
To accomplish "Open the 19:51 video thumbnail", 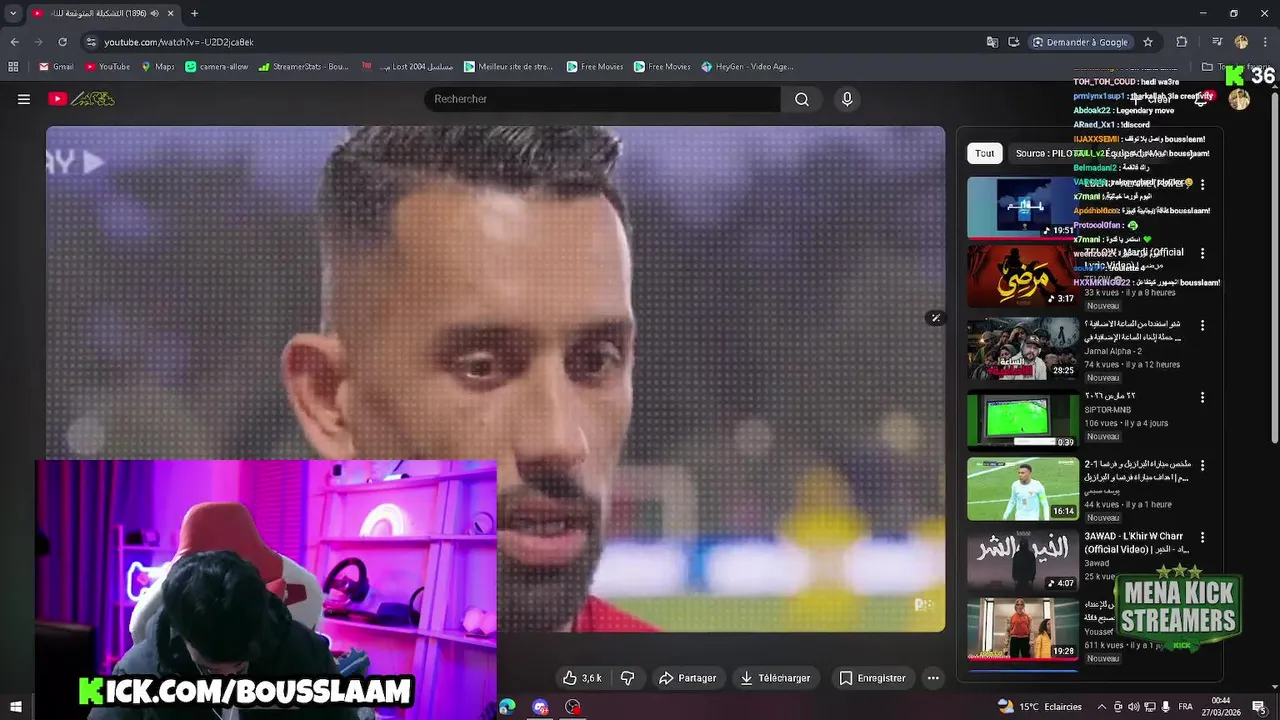I will tap(1023, 208).
